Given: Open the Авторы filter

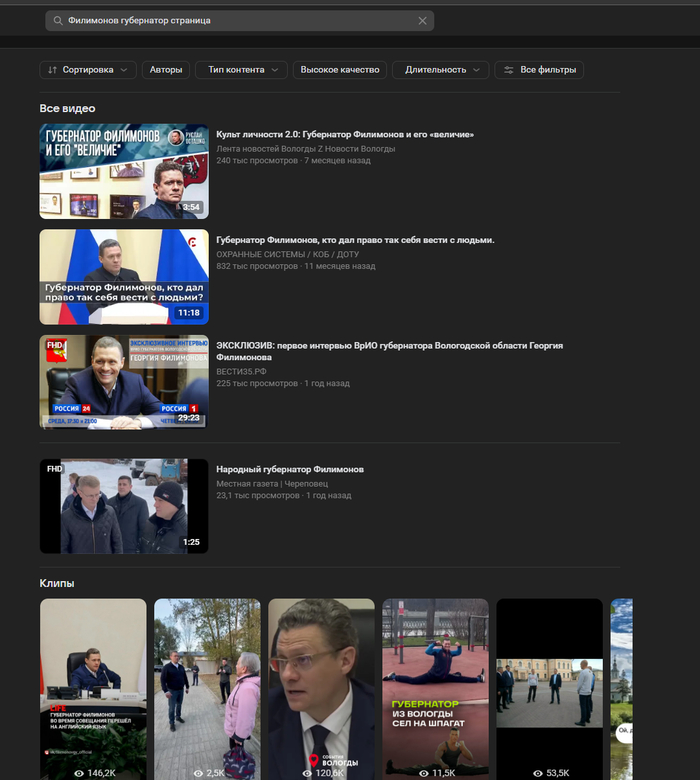Looking at the screenshot, I should pos(166,70).
